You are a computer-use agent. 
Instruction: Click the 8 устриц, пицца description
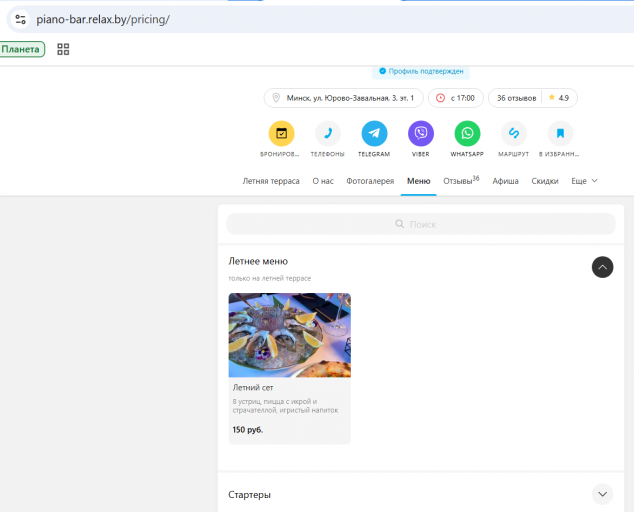coord(285,406)
